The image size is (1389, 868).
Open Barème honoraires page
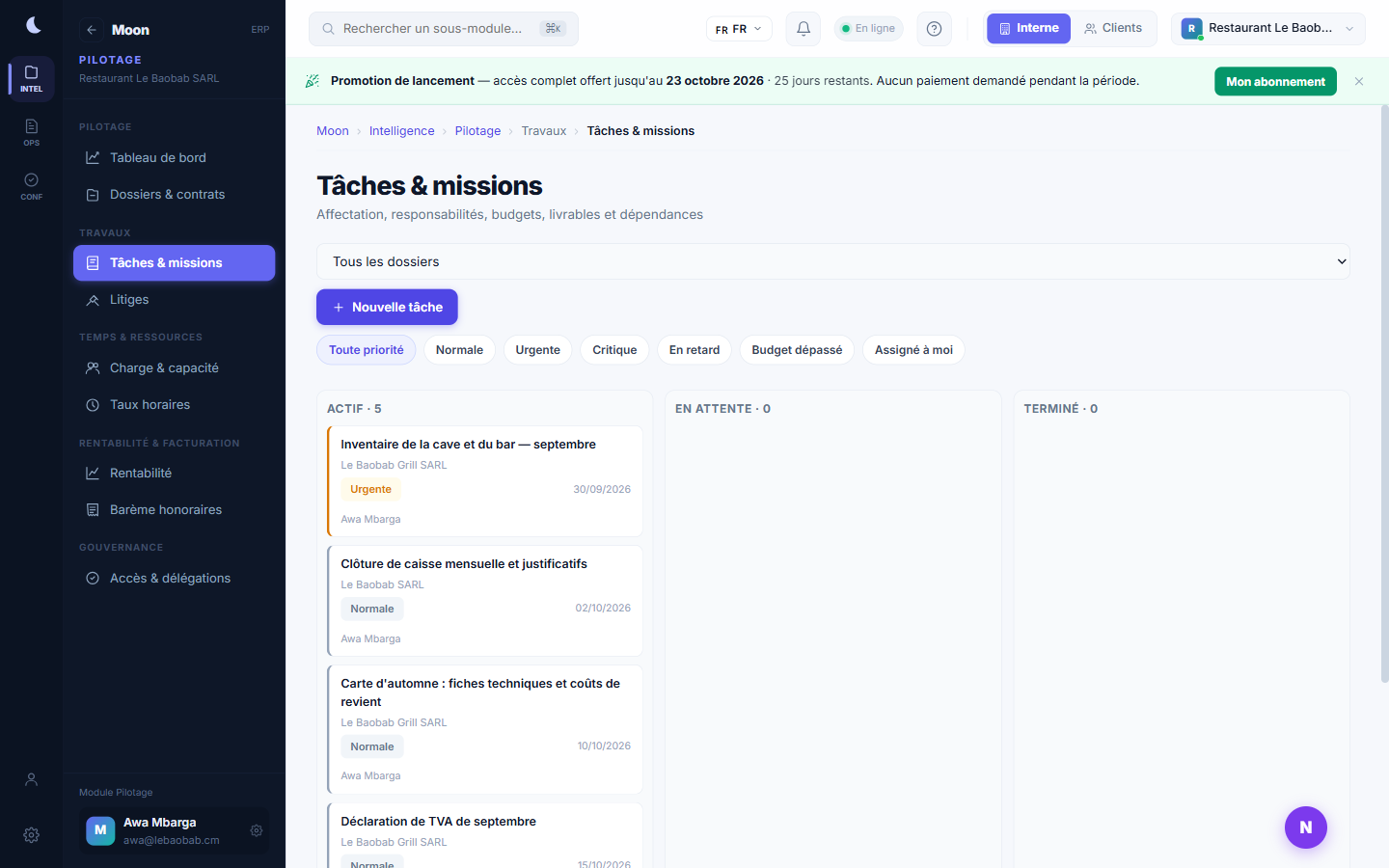174,510
